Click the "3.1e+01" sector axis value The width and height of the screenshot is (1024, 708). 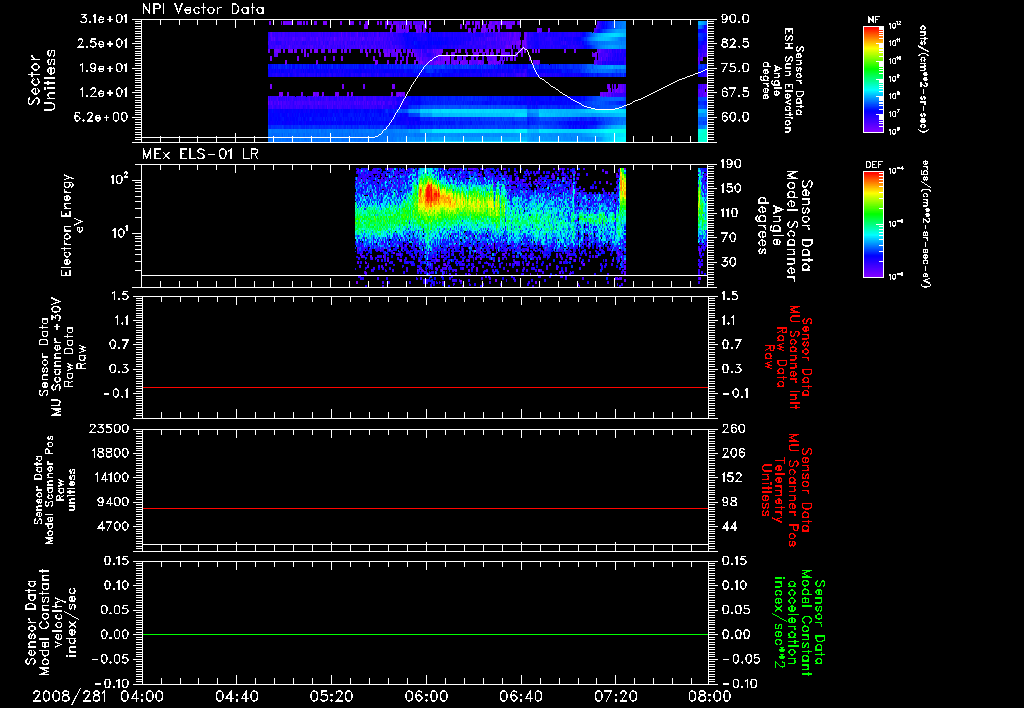pos(104,19)
